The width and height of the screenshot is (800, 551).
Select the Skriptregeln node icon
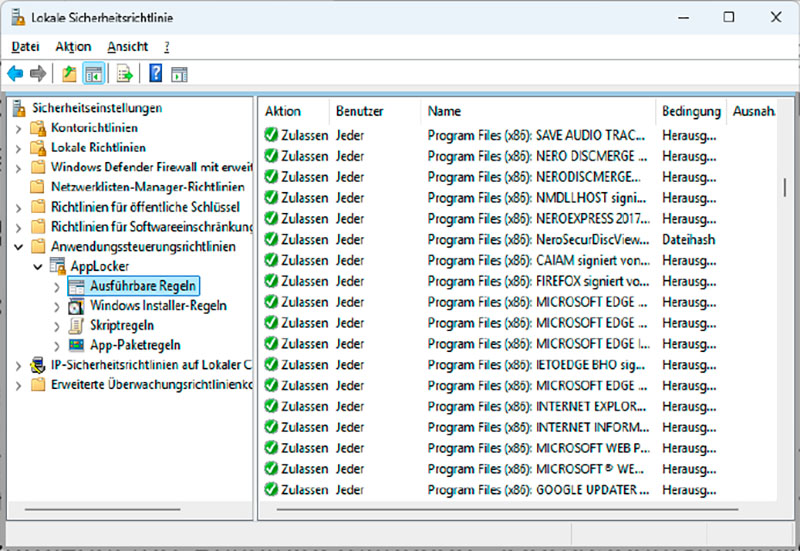(76, 325)
